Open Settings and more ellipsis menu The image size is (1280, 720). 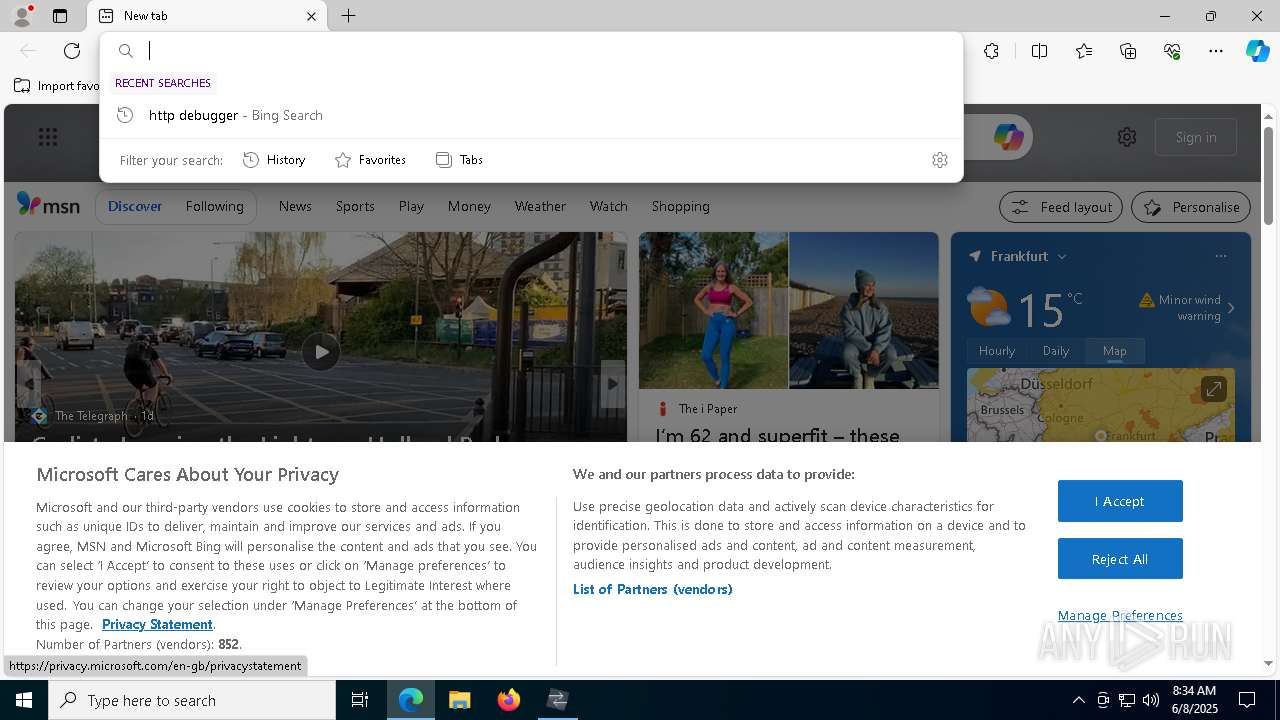coord(1216,51)
